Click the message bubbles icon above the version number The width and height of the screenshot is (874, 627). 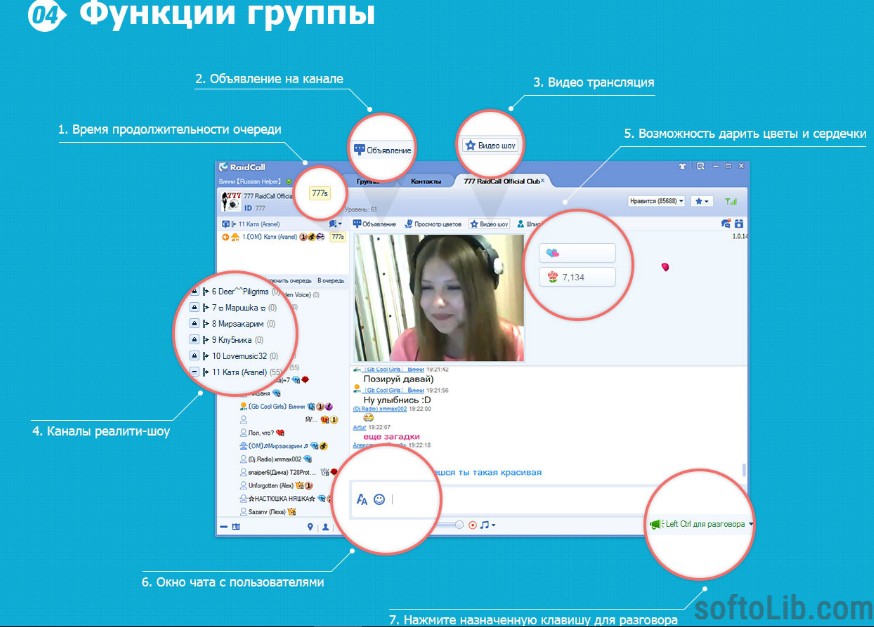pyautogui.click(x=725, y=223)
